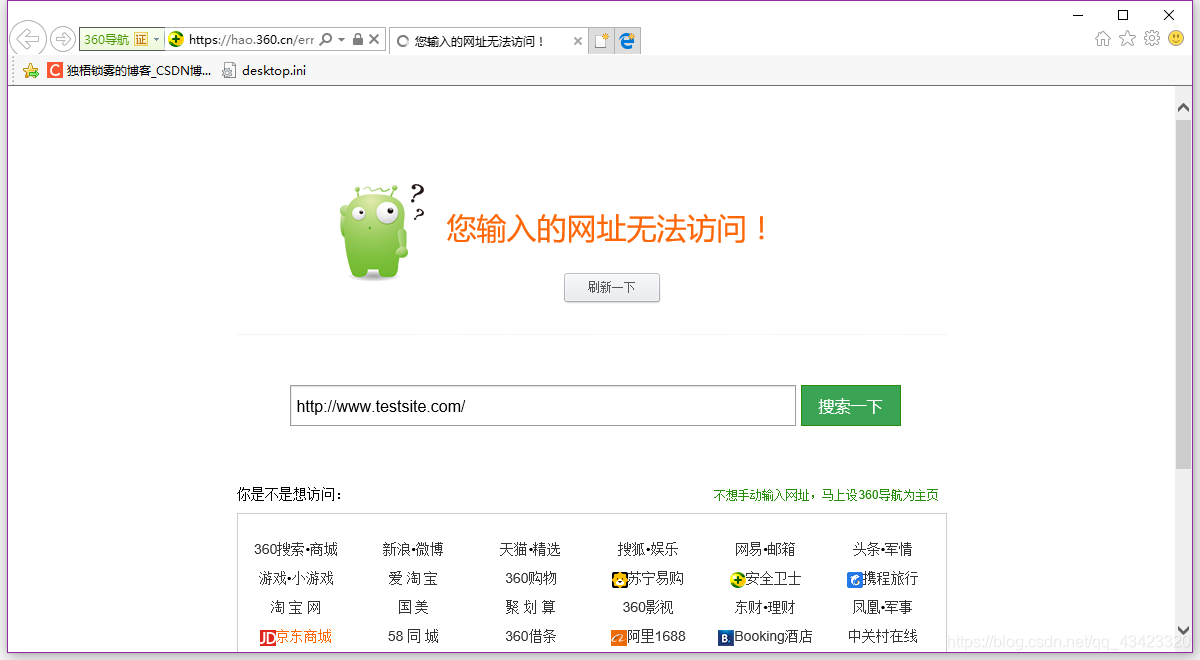Click the 安全卫士 link with icon
The height and width of the screenshot is (660, 1200).
point(766,579)
